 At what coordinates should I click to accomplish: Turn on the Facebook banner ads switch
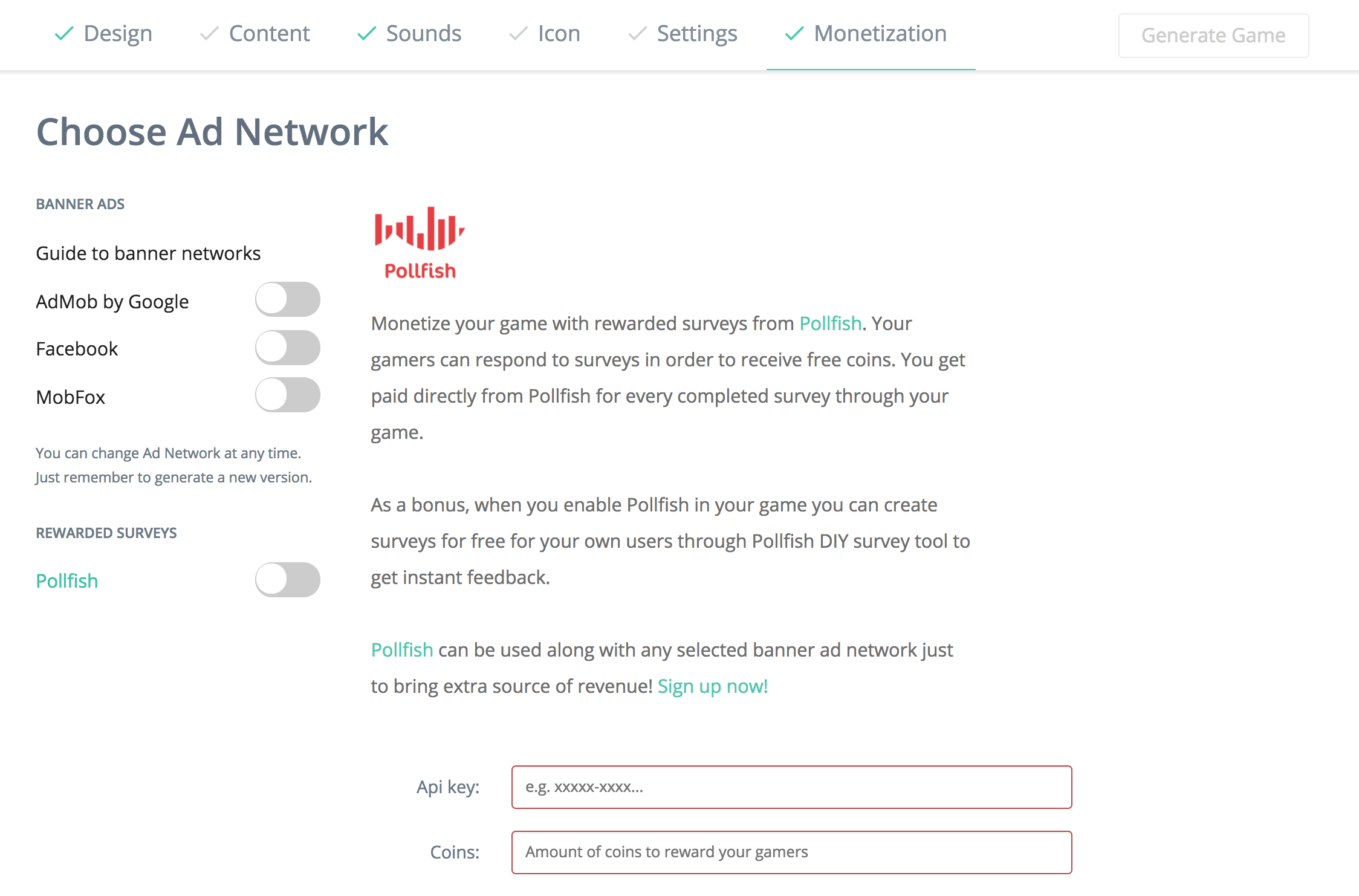pyautogui.click(x=288, y=348)
